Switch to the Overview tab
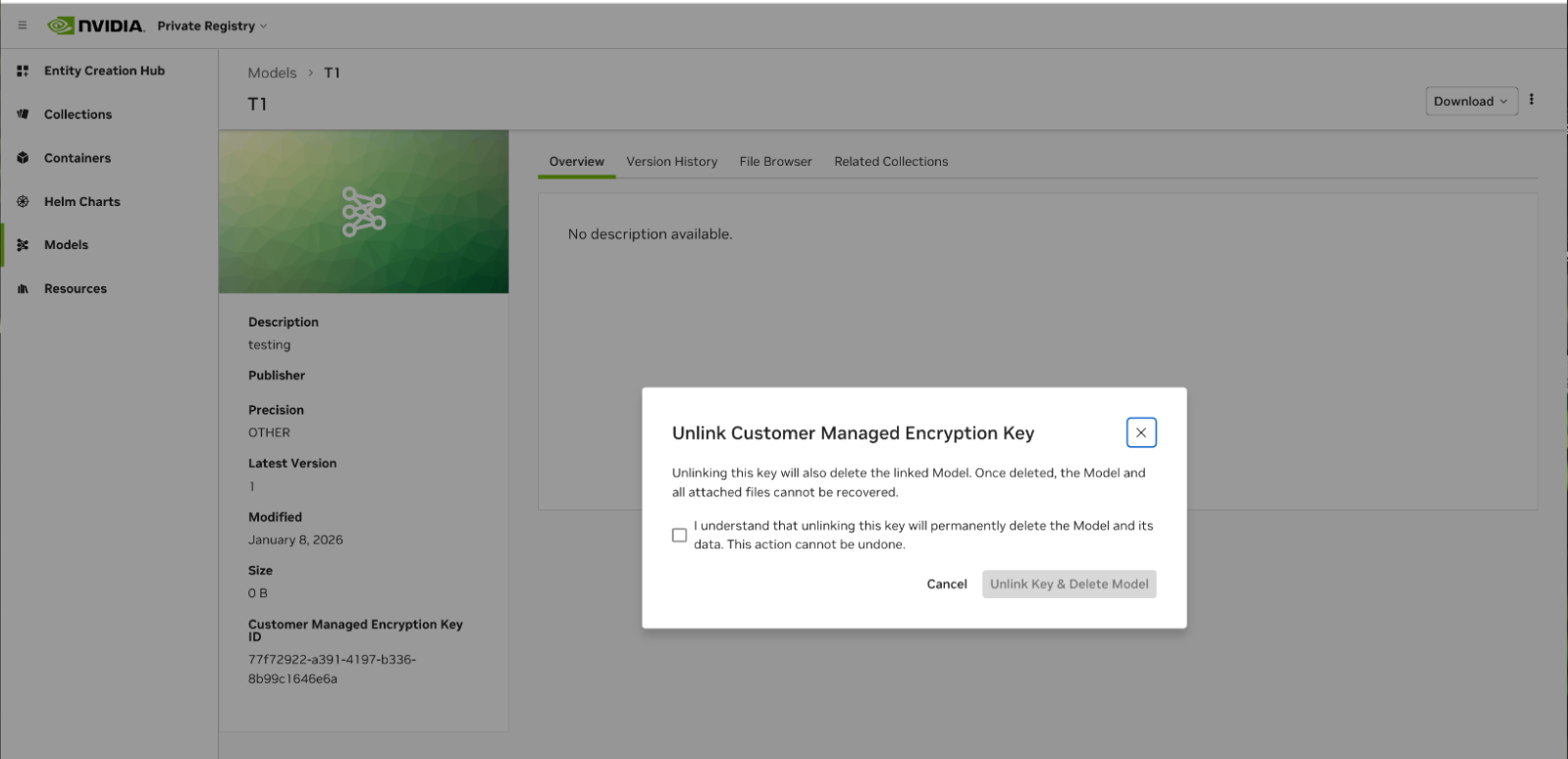Screen dimensions: 1568x759 pos(577,162)
